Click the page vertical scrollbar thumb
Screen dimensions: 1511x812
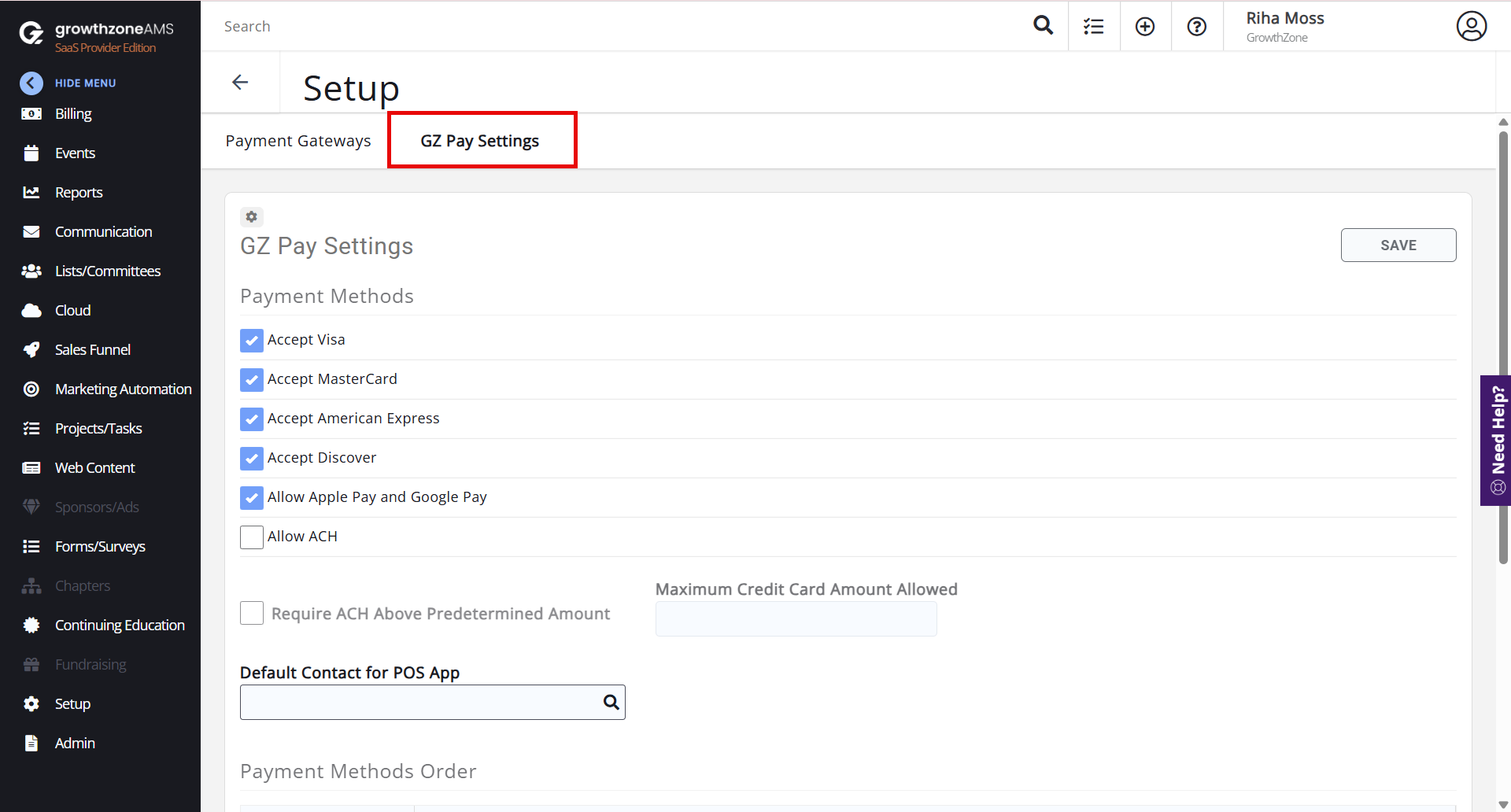tap(1503, 348)
